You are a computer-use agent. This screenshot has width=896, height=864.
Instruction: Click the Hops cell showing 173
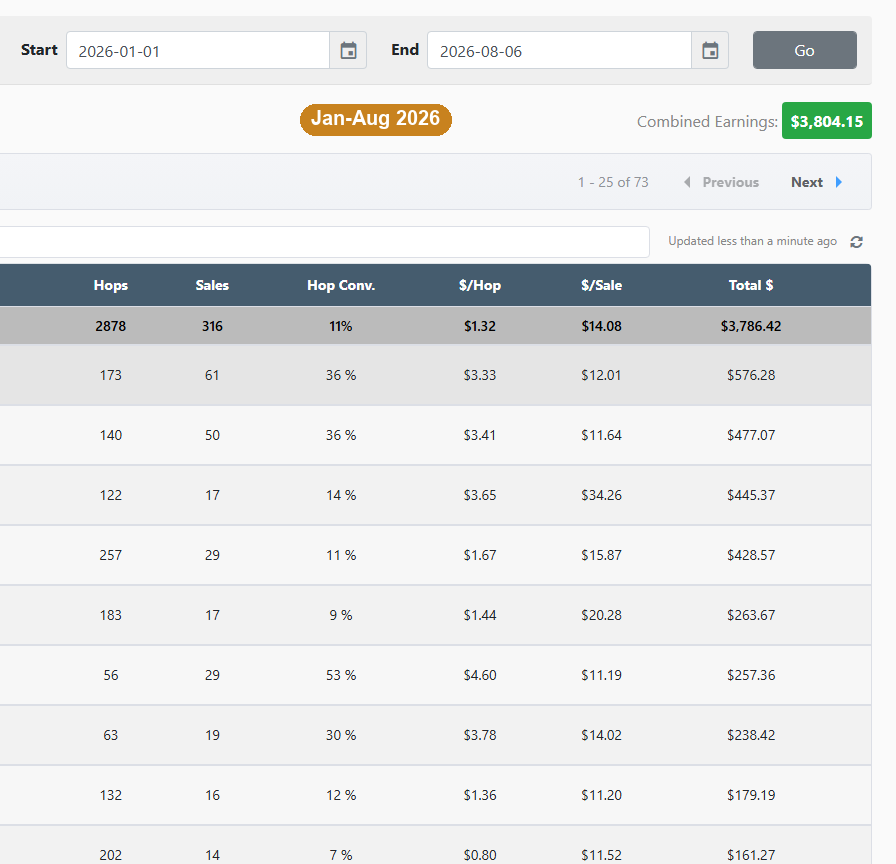[x=111, y=375]
